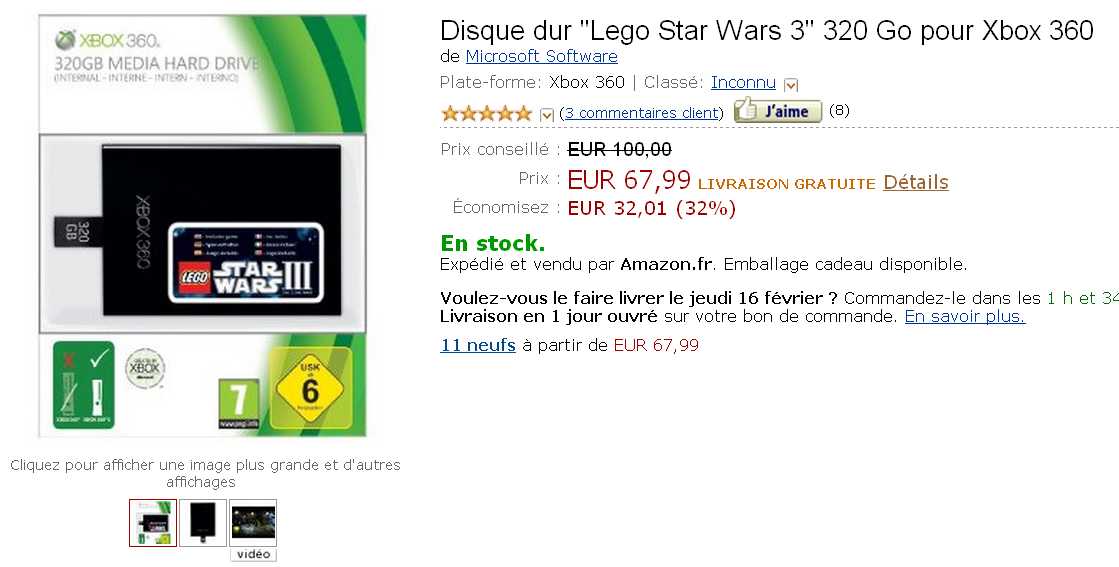Follow the En savoir plus link

point(965,316)
